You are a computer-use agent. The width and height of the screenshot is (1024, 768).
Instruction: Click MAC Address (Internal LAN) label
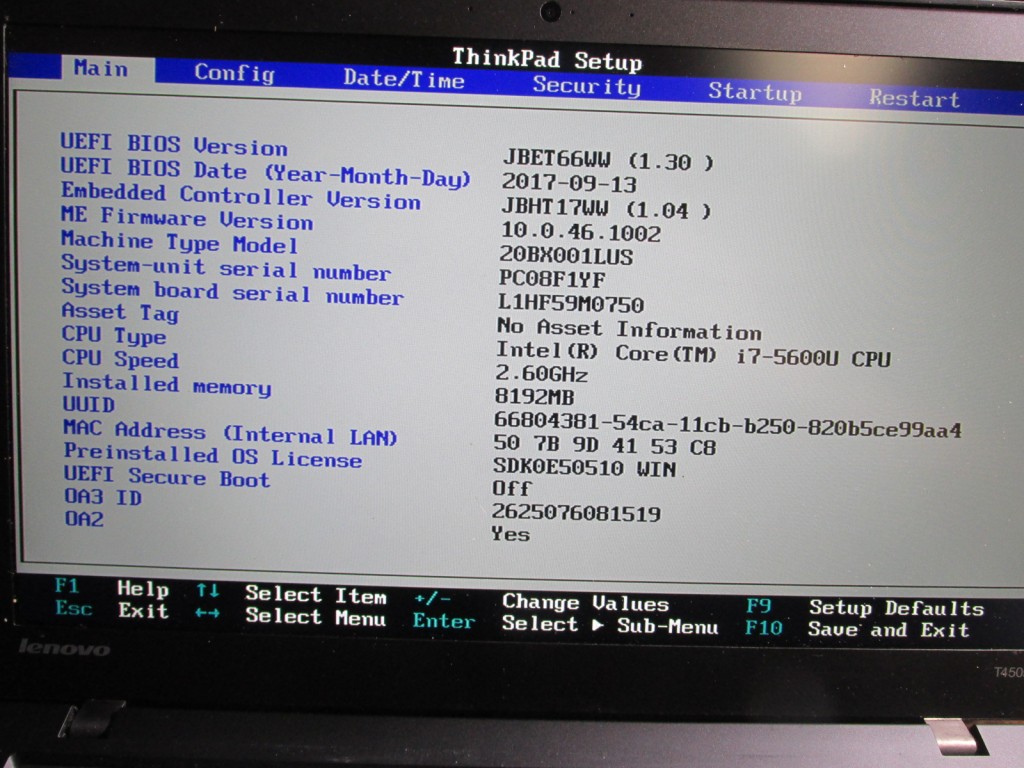tap(230, 432)
